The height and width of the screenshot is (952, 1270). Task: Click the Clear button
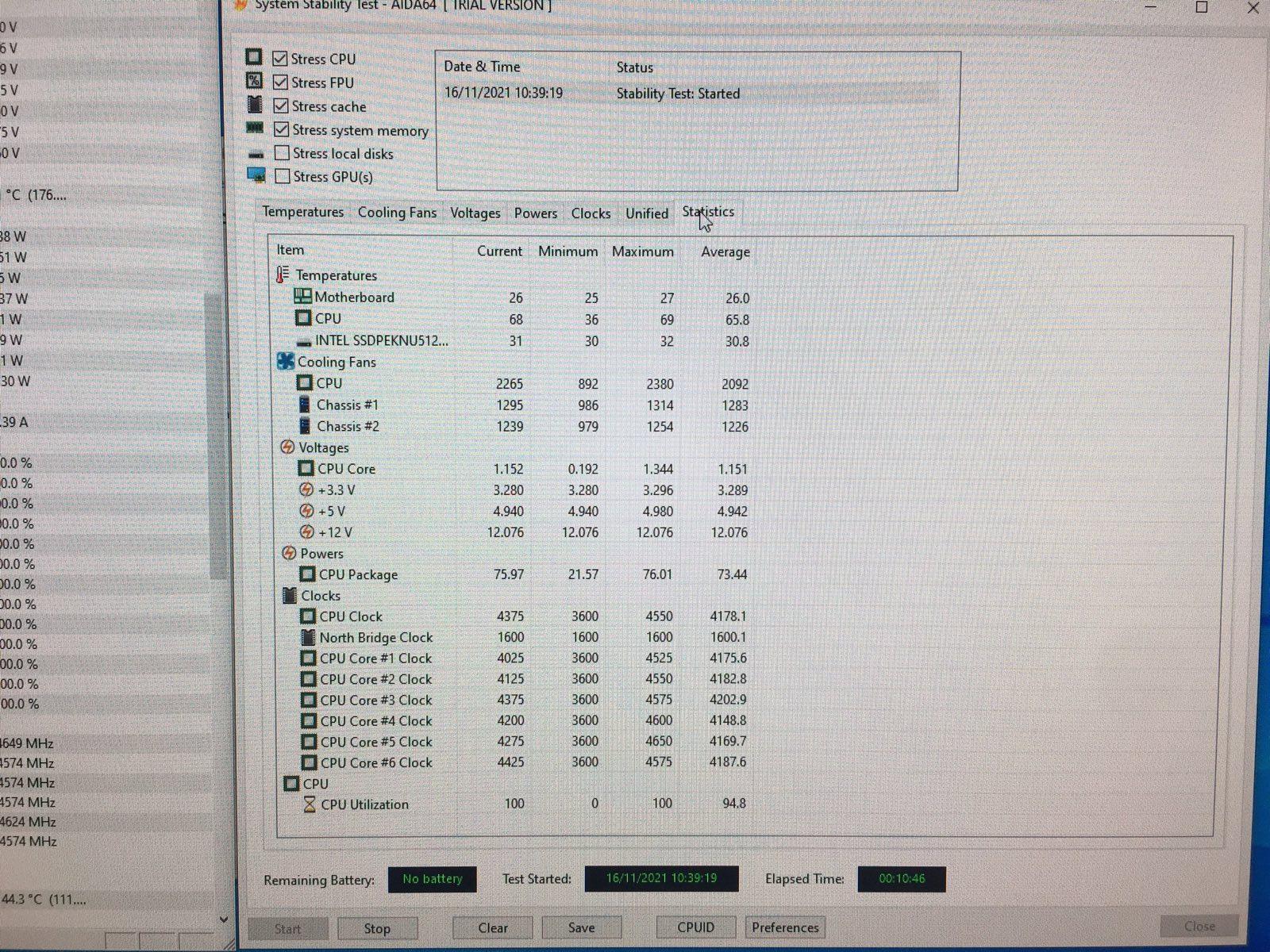[493, 927]
